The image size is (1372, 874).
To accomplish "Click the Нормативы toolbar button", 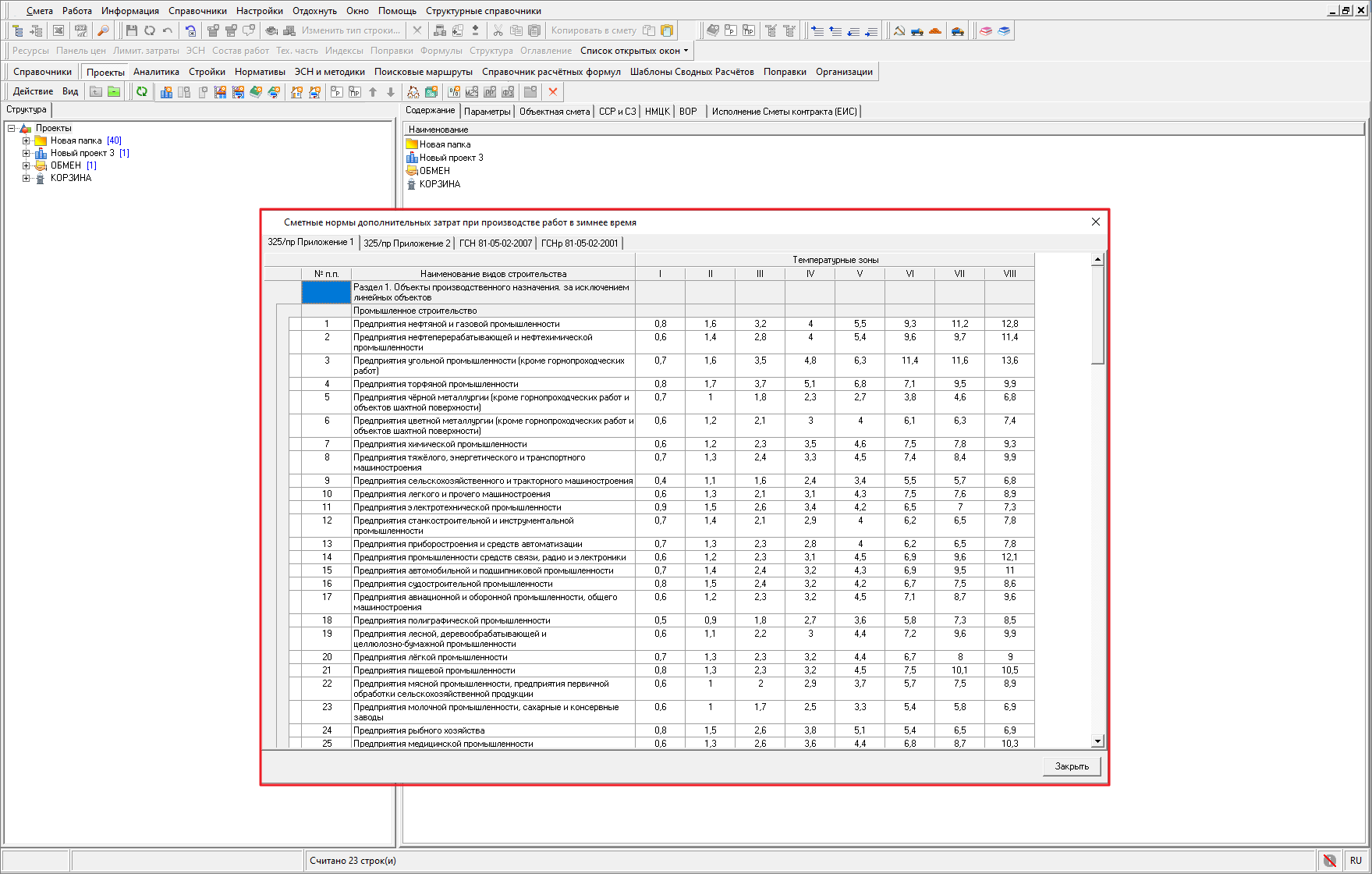I will tap(260, 72).
